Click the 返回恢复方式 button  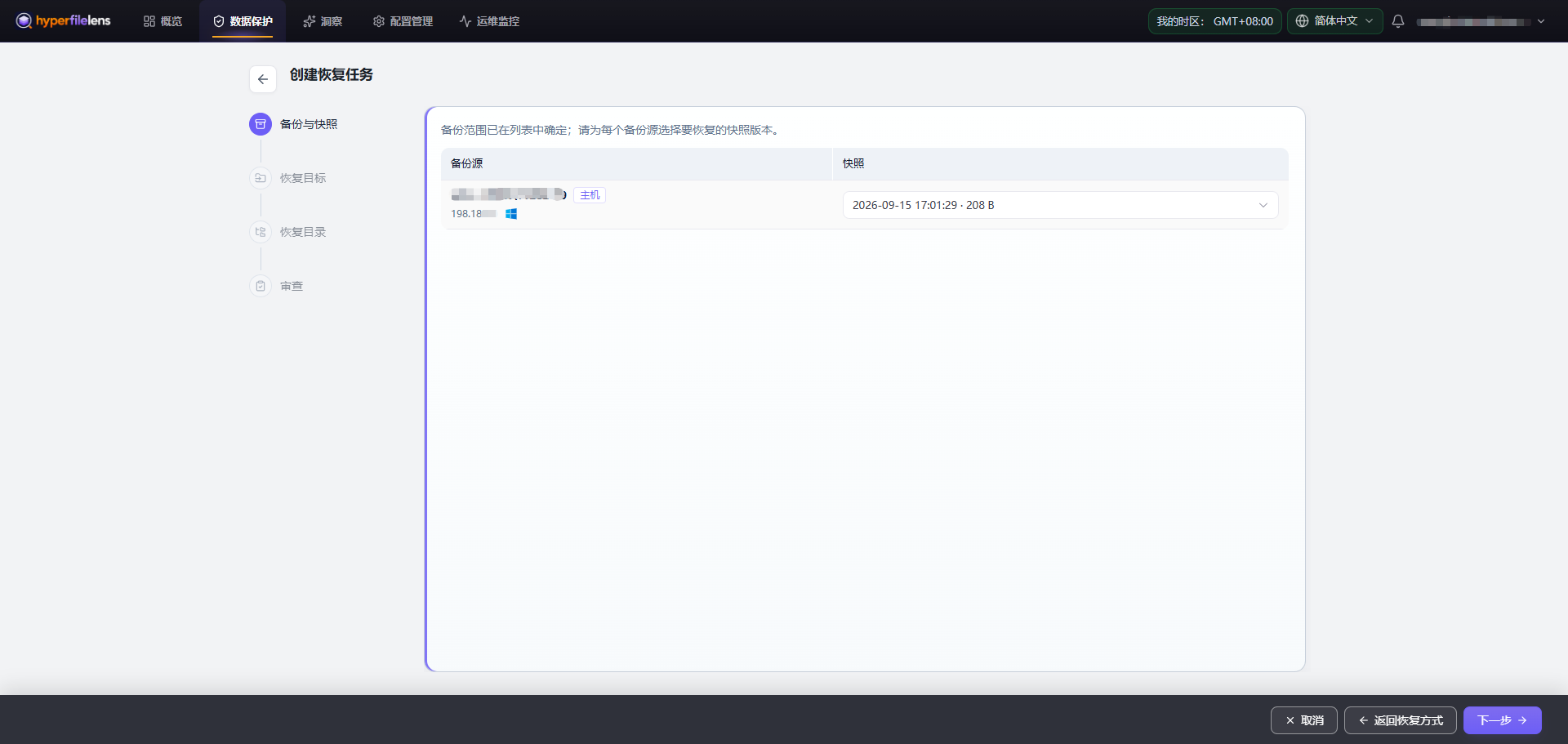[x=1401, y=720]
